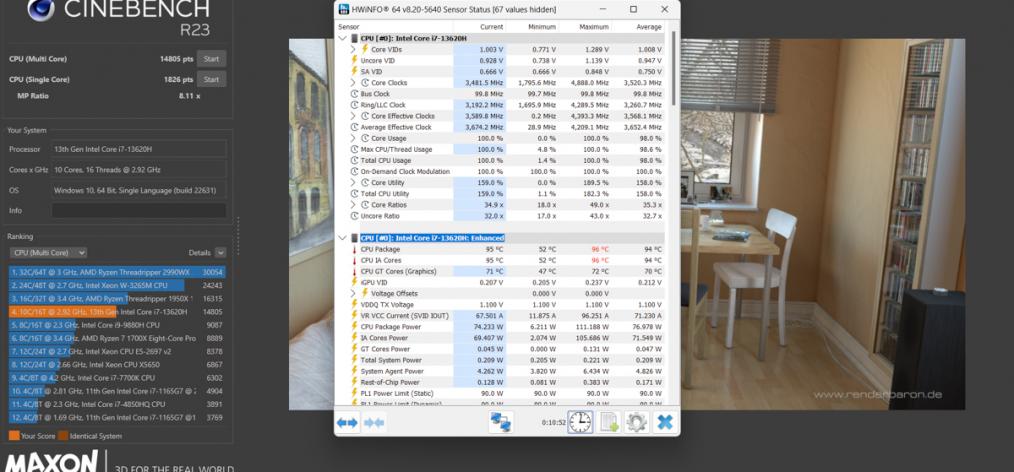This screenshot has height=472, width=1014.
Task: Click the red 96 °C CPU Package maximum
Action: [x=599, y=249]
